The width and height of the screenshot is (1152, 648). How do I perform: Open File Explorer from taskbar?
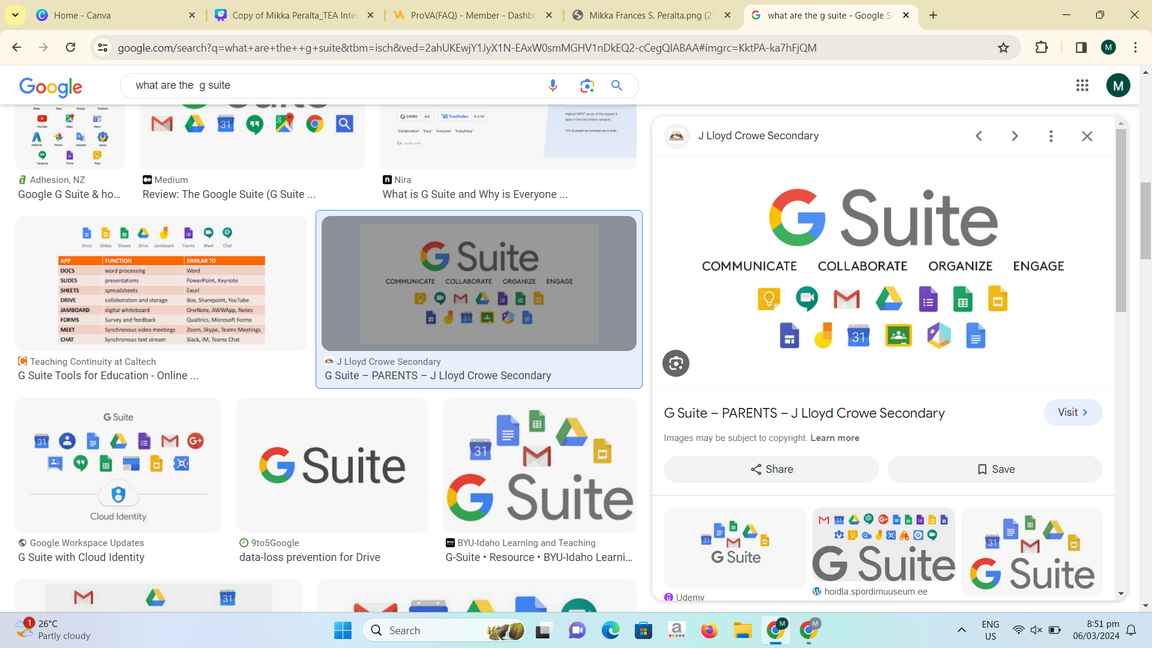point(742,630)
